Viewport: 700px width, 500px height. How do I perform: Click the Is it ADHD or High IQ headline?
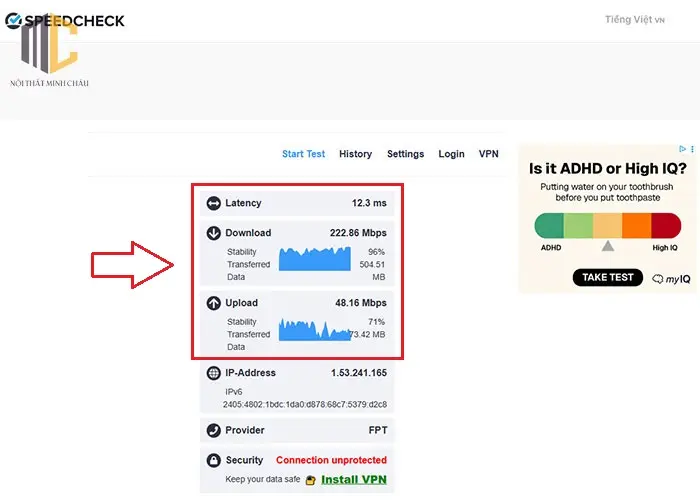[x=608, y=169]
